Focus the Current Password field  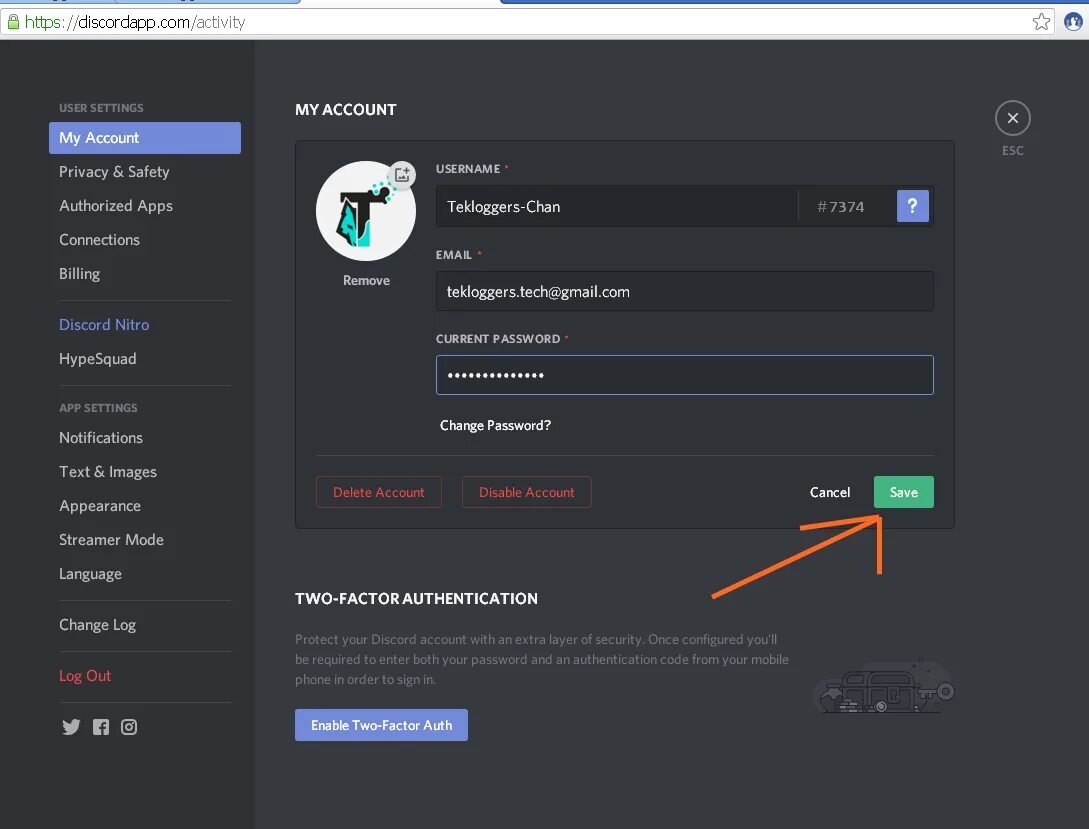[x=685, y=375]
